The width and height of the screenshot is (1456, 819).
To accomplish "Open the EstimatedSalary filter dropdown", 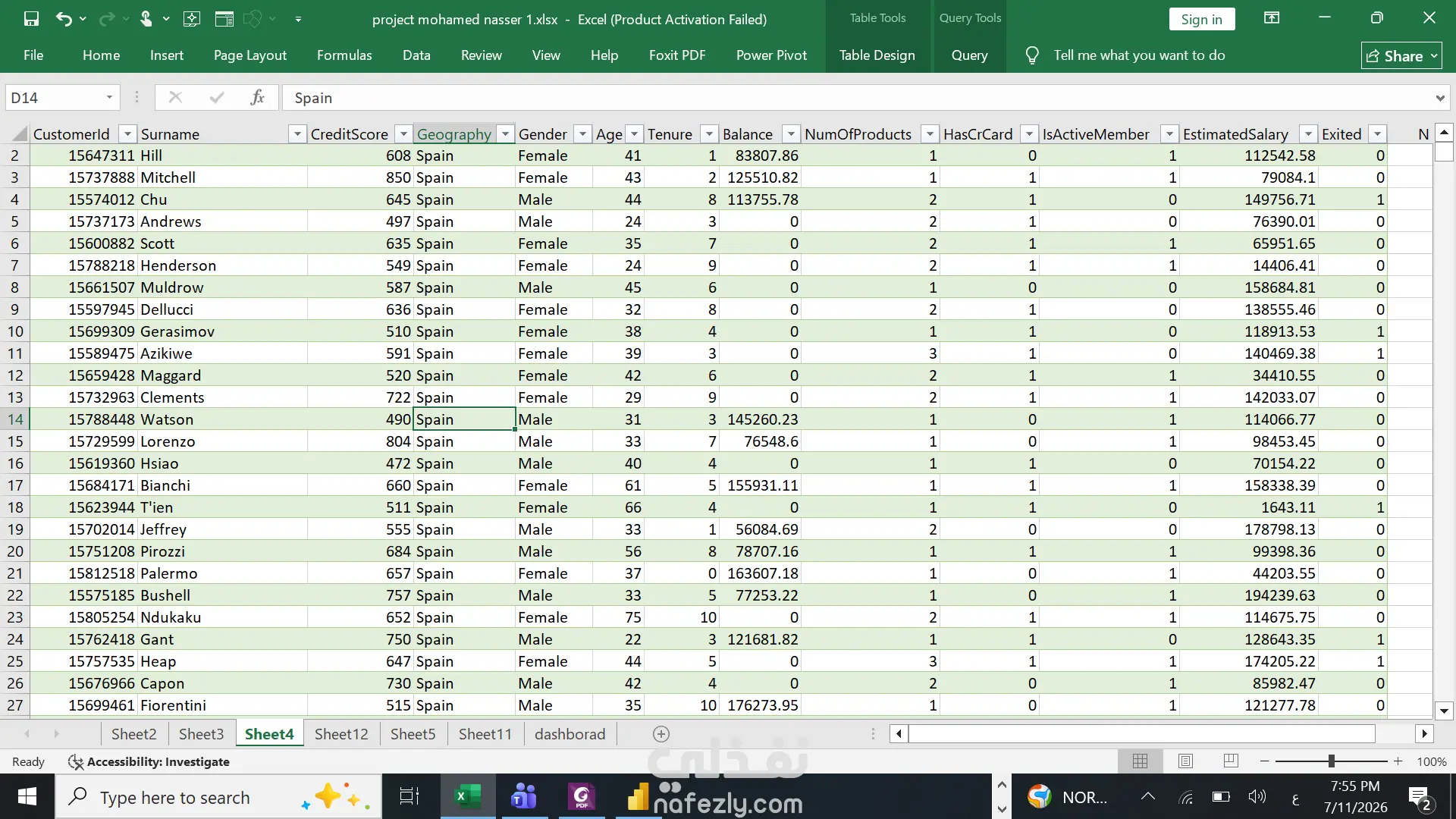I will (1308, 134).
